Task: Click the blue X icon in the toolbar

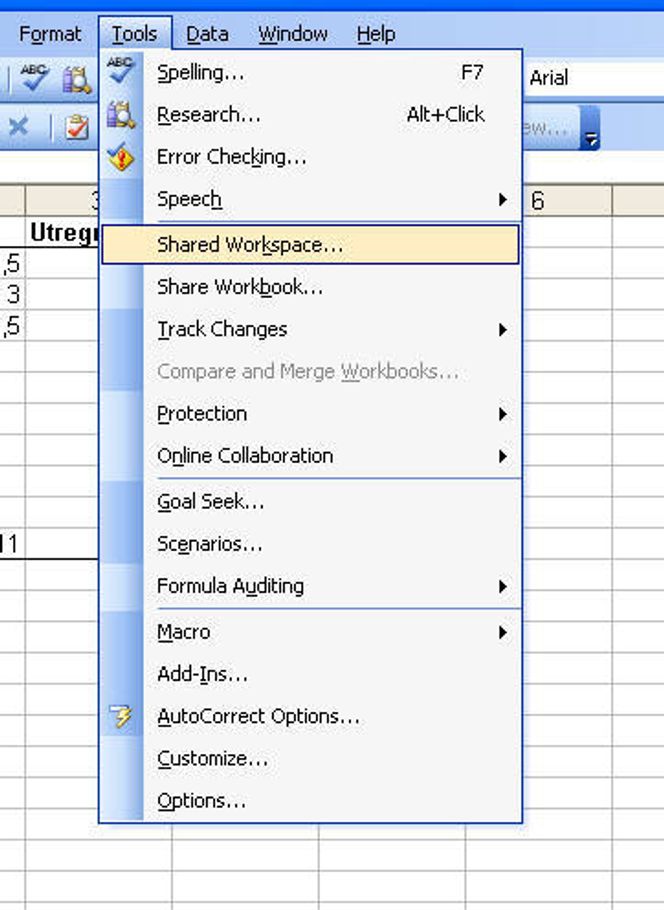Action: pyautogui.click(x=18, y=127)
